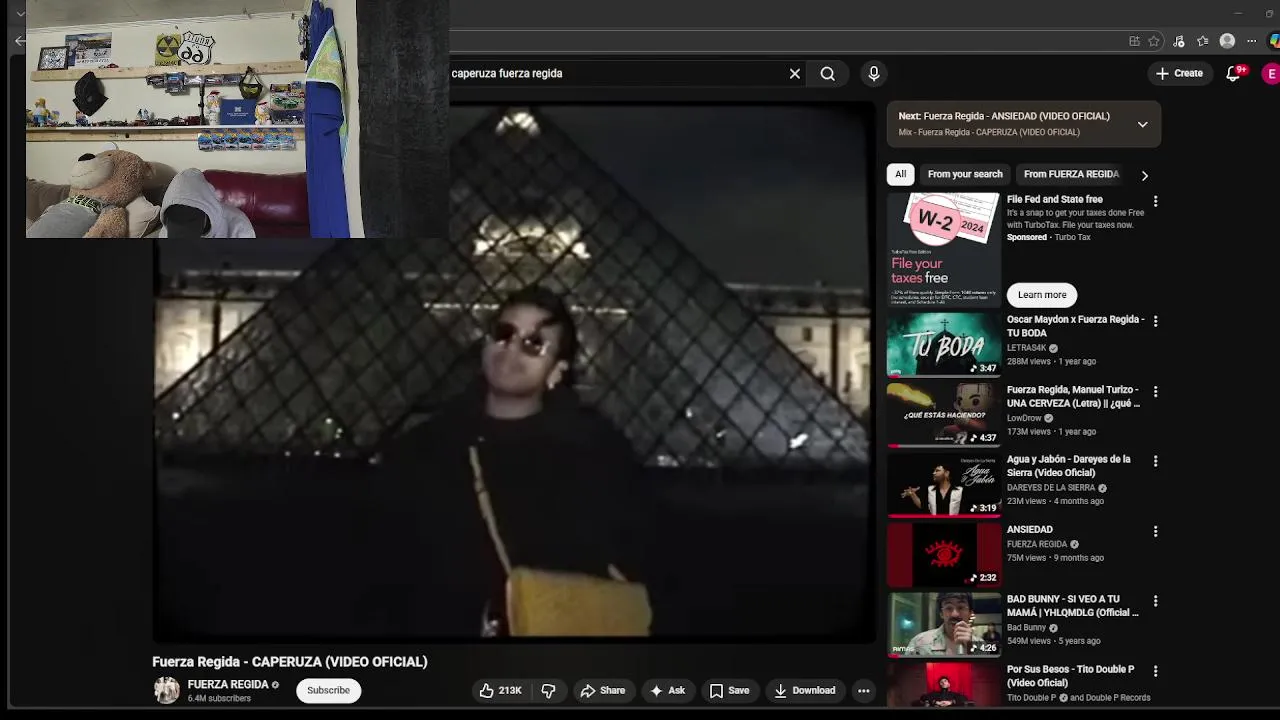1280x720 pixels.
Task: Like the video with thumbs up
Action: pos(500,690)
